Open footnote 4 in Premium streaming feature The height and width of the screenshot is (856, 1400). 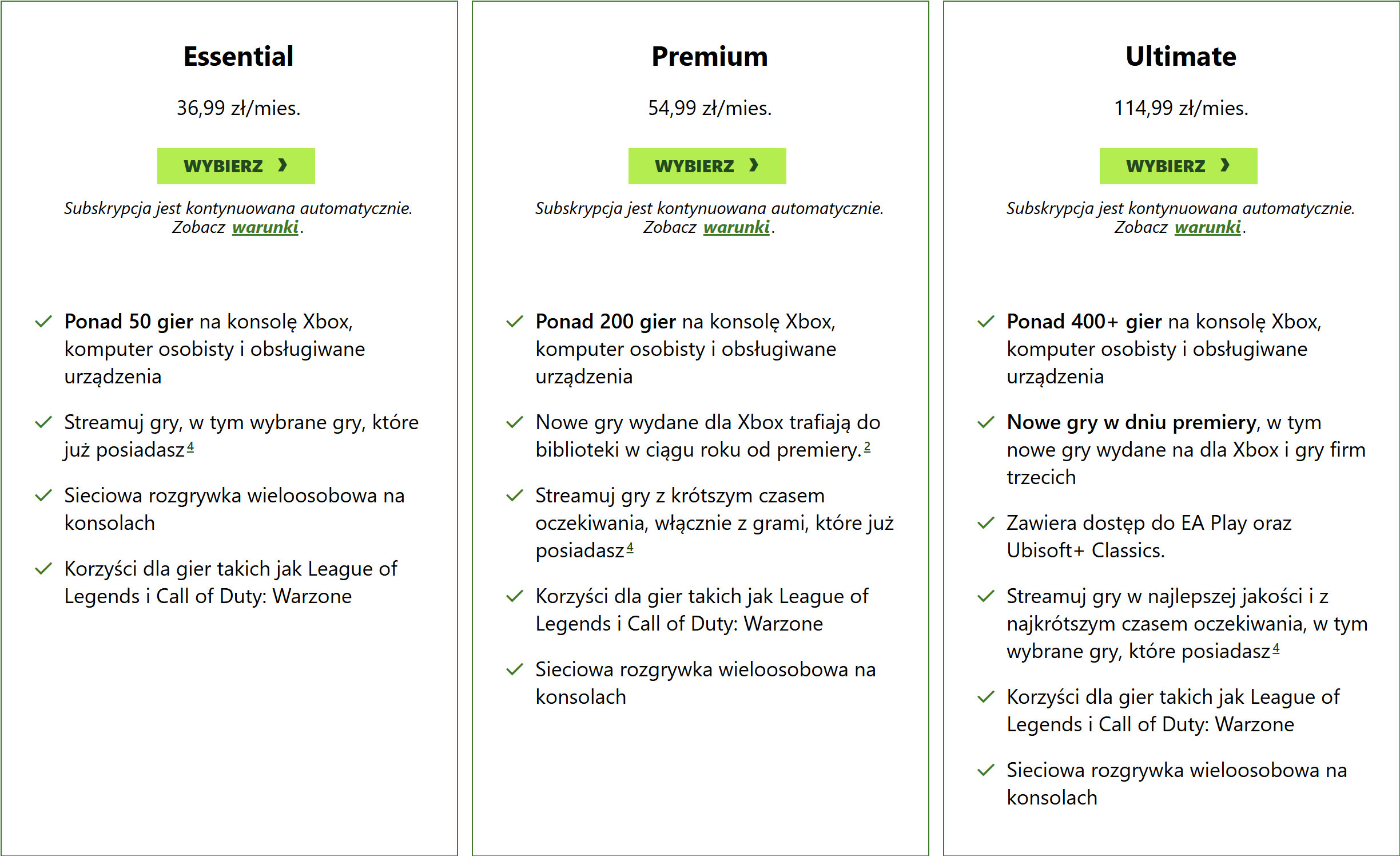click(630, 548)
